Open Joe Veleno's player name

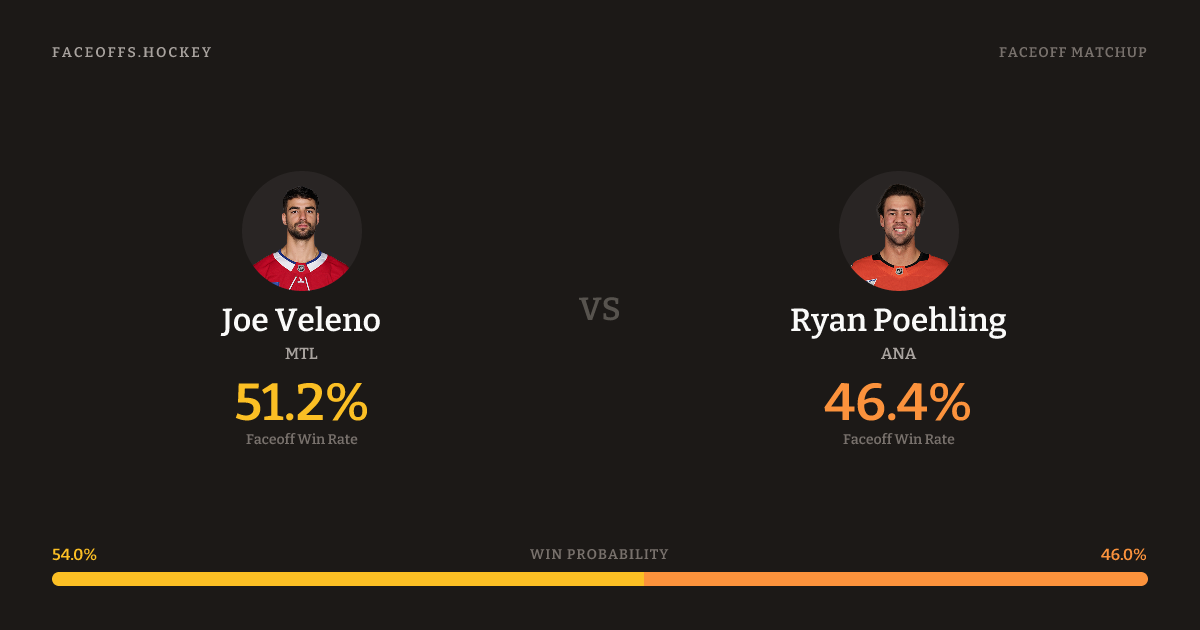click(301, 320)
